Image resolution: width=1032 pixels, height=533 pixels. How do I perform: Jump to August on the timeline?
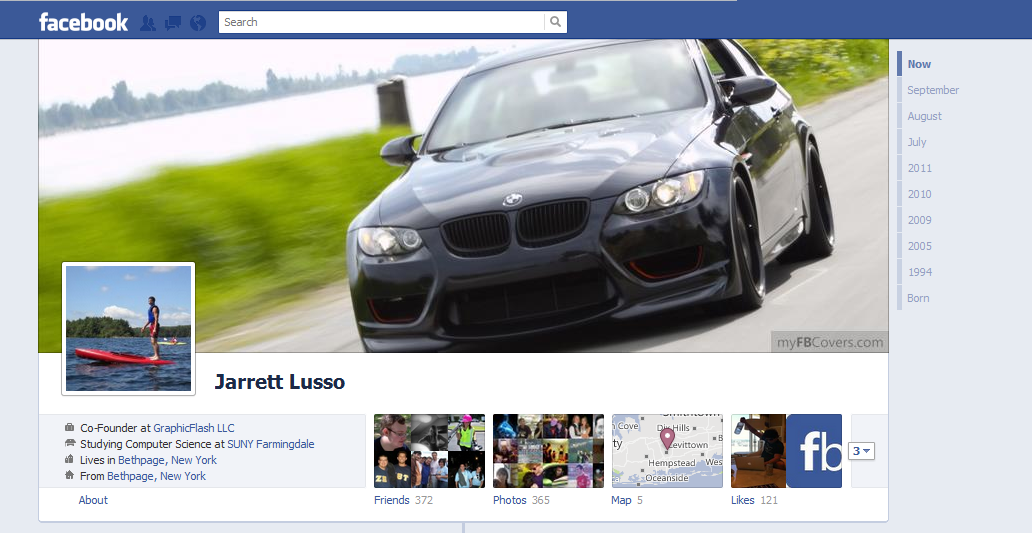point(924,116)
